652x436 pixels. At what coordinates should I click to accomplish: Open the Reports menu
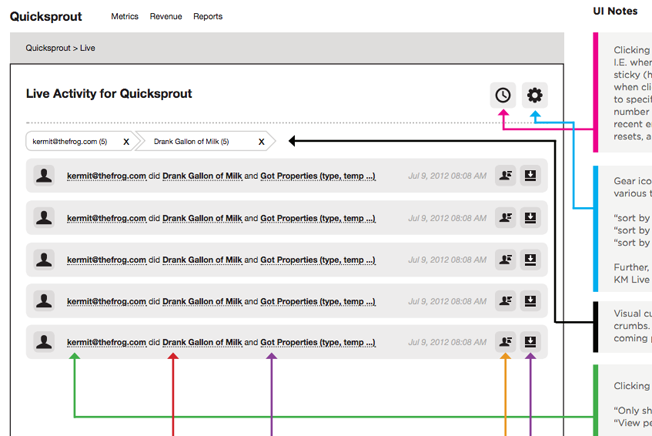click(x=208, y=16)
